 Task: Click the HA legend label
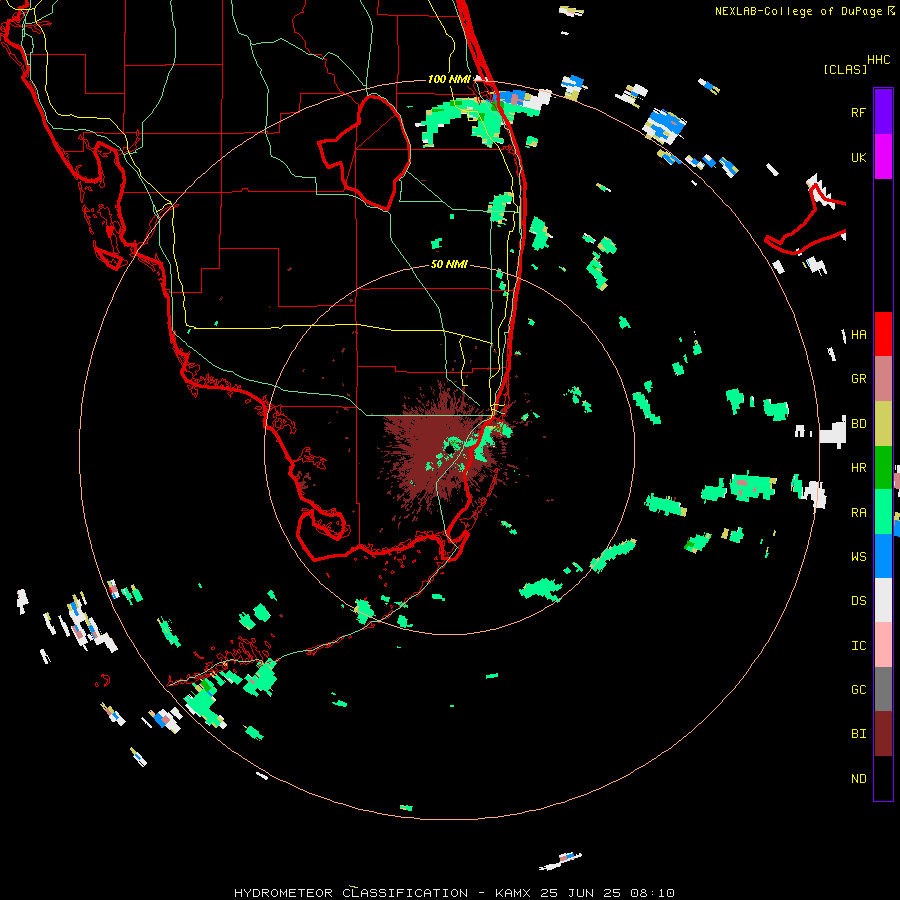(858, 334)
